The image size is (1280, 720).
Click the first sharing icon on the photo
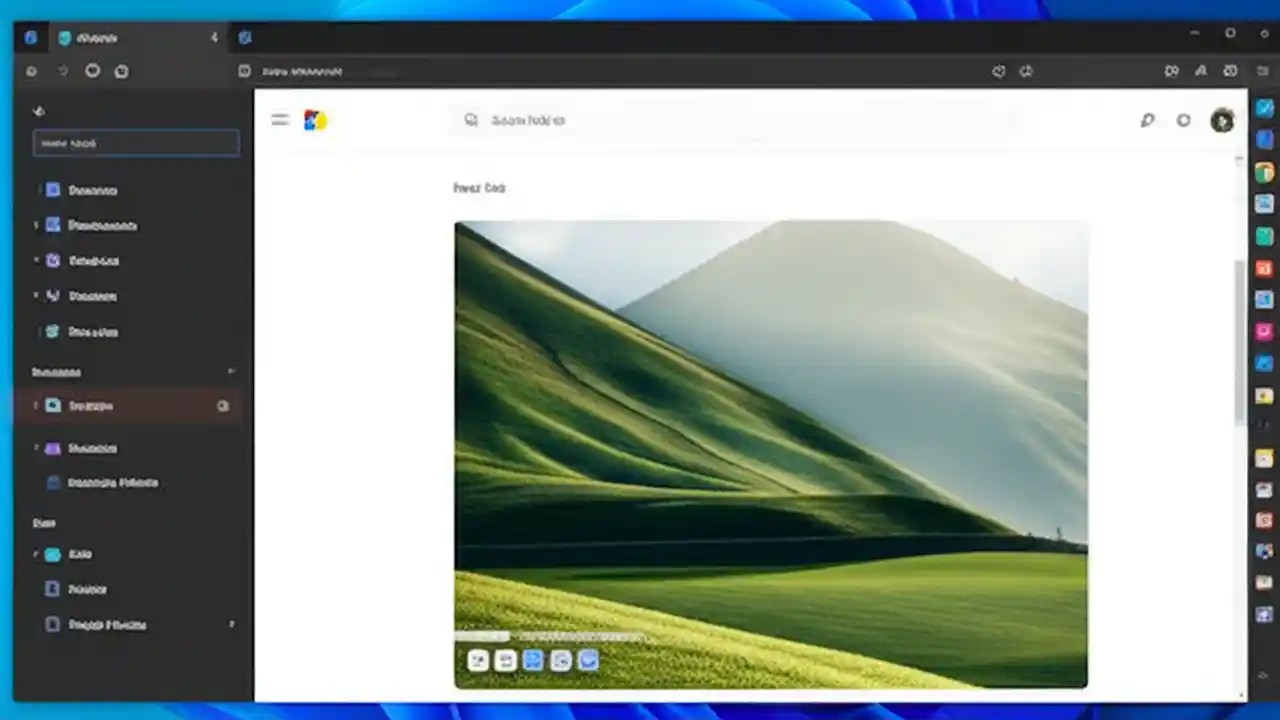point(478,660)
